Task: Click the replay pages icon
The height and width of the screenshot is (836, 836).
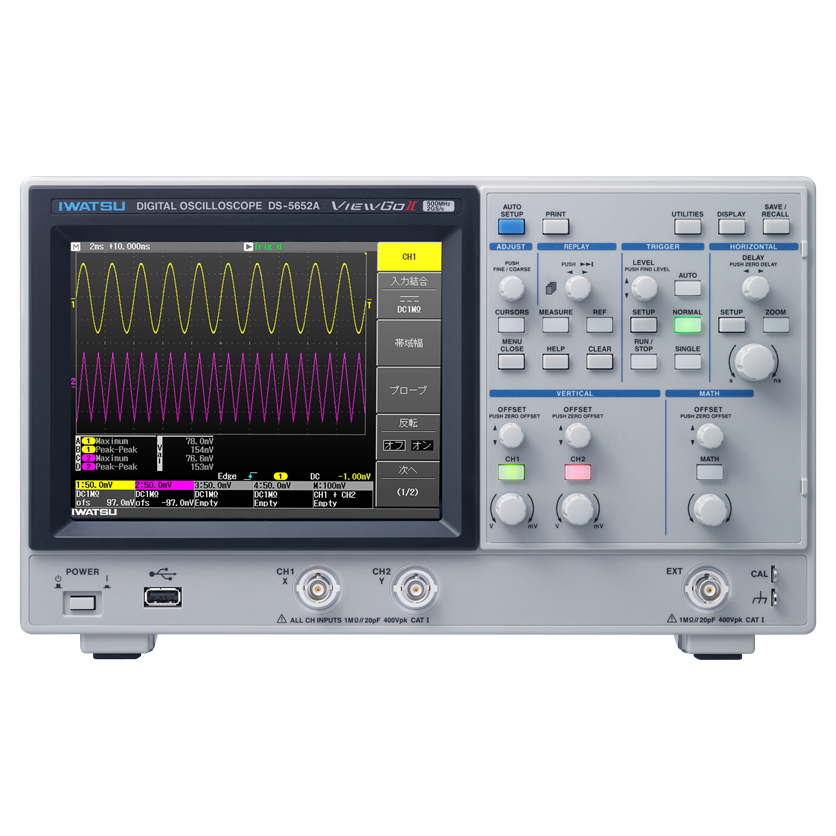Action: coord(551,288)
